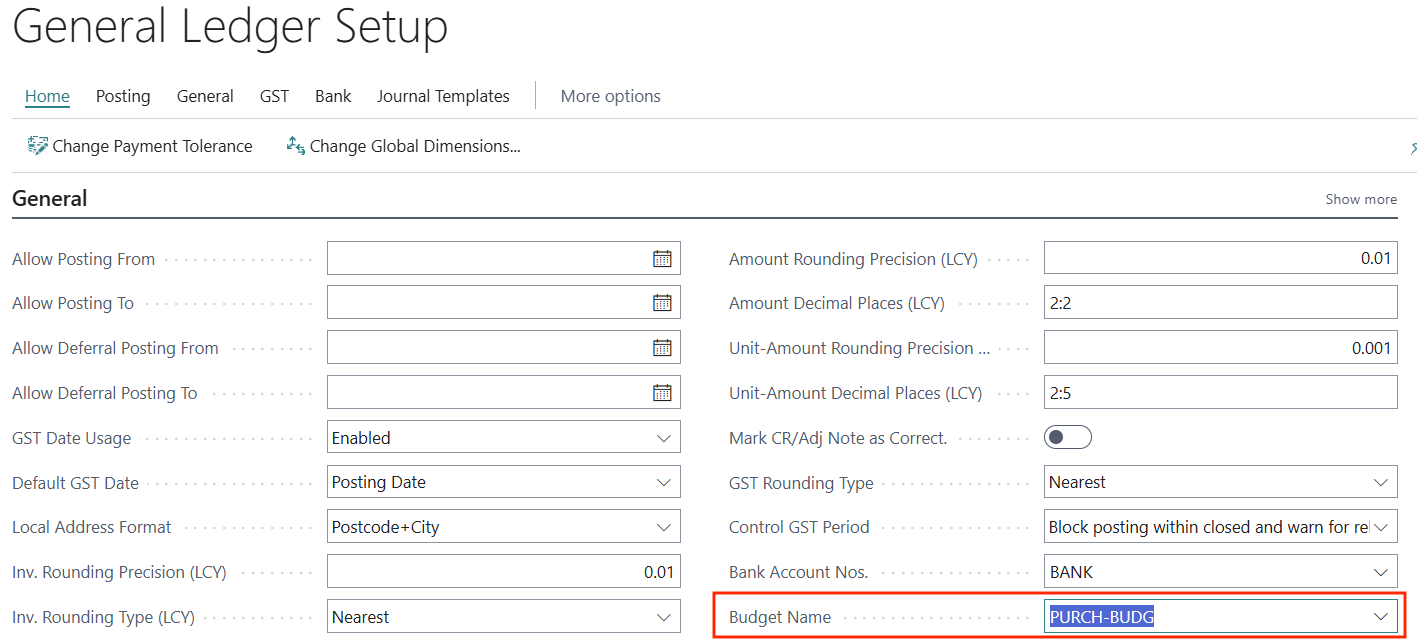
Task: Open calendar for Allow Deferral Posting From
Action: click(x=662, y=348)
